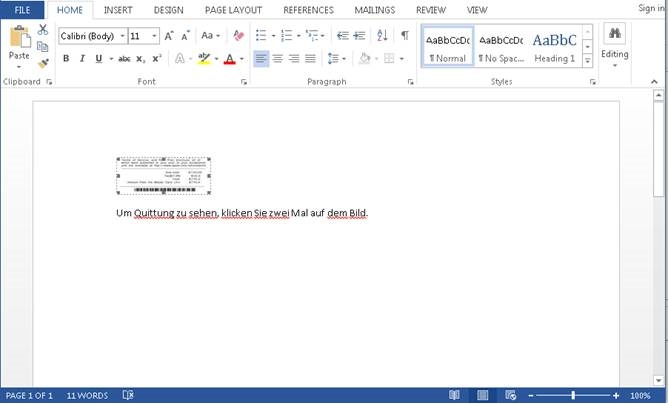This screenshot has height=404, width=669.
Task: Switch to the INSERT tab
Action: pos(118,10)
